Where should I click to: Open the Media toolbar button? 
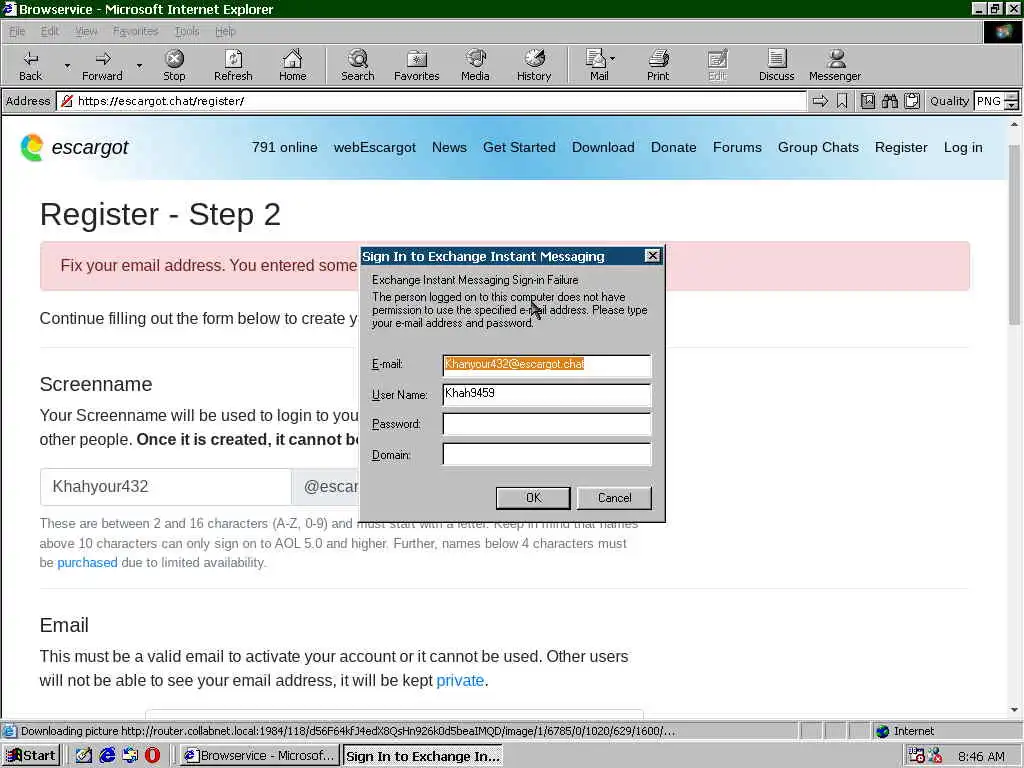point(475,65)
